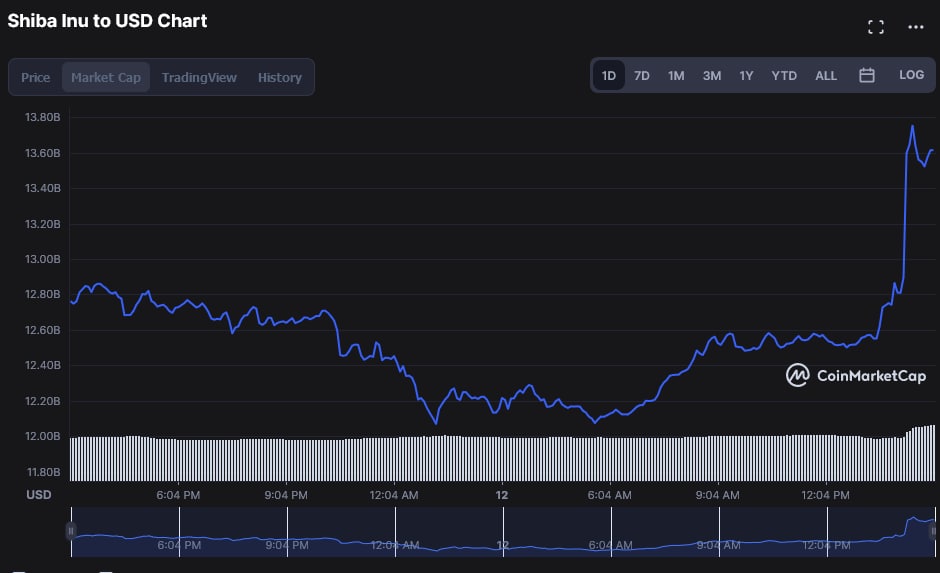This screenshot has width=940, height=573.
Task: Switch to the Price tab
Action: (x=36, y=77)
